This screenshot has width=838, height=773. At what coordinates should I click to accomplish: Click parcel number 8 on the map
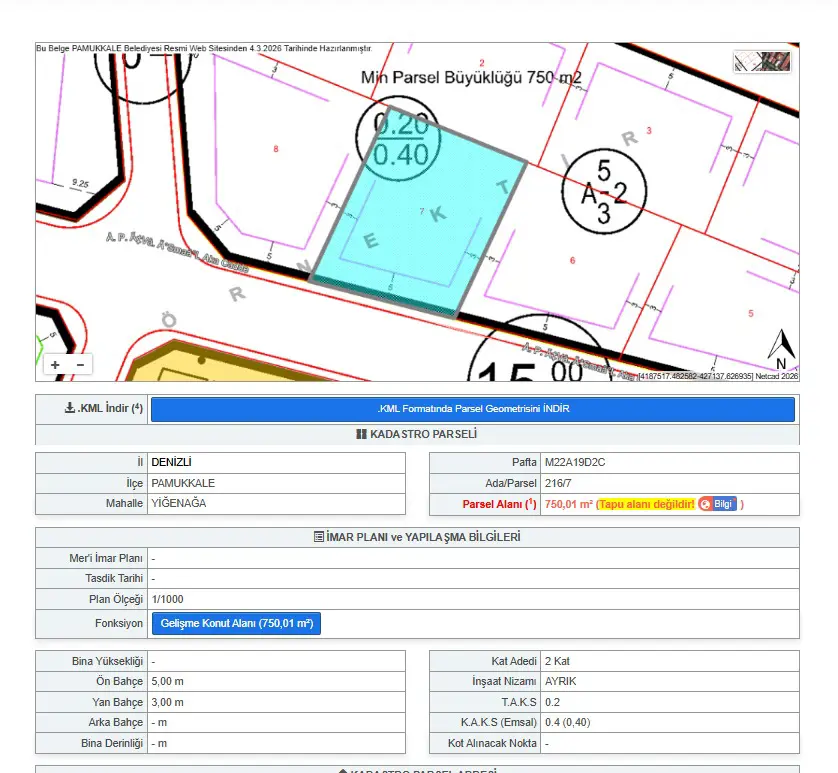(276, 149)
